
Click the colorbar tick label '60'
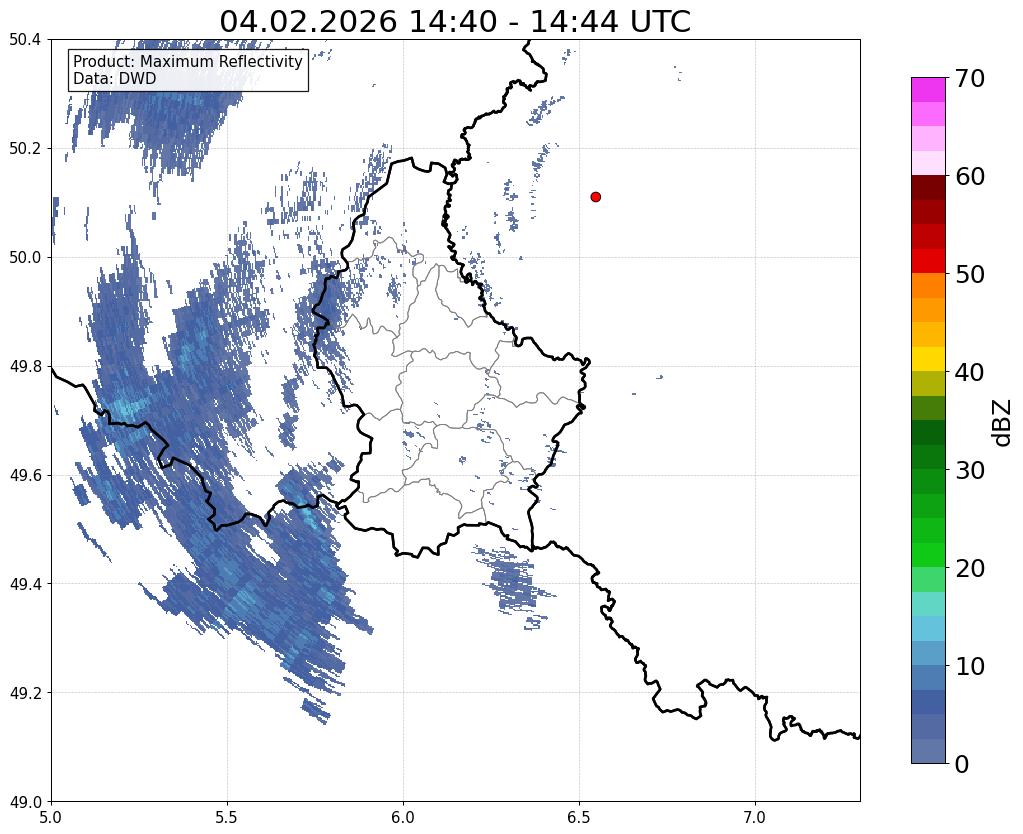(969, 176)
